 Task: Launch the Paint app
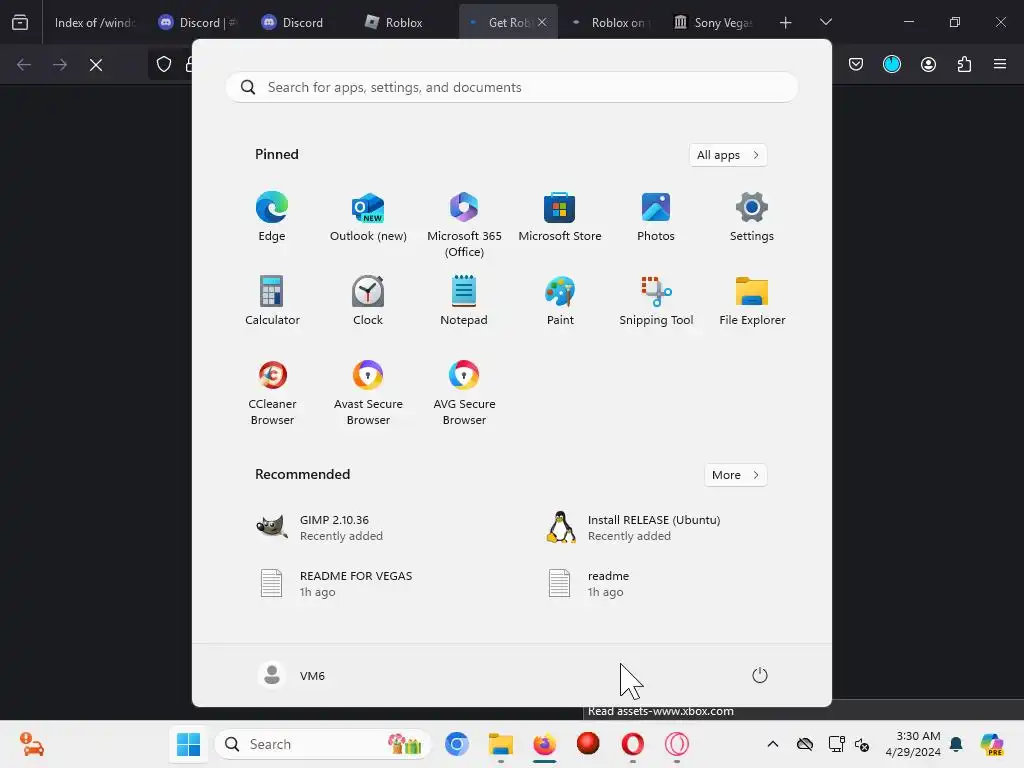pos(560,301)
